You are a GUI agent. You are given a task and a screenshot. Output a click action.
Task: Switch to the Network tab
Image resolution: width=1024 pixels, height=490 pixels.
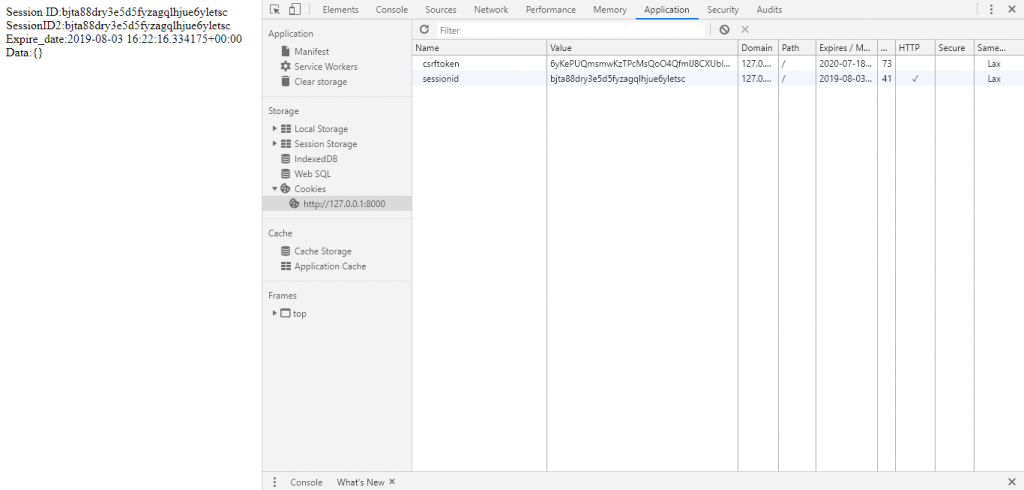pos(491,10)
